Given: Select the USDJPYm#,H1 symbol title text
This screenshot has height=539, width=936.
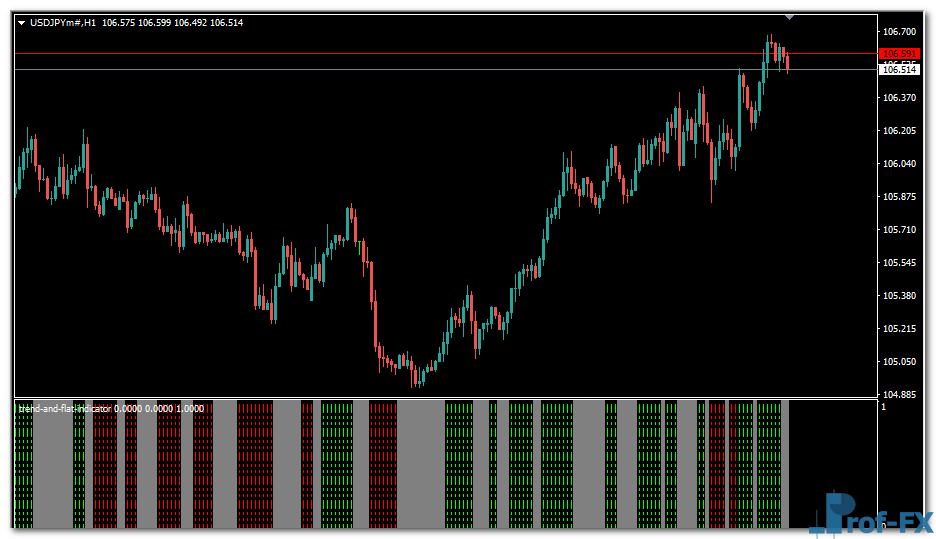Looking at the screenshot, I should coord(63,23).
